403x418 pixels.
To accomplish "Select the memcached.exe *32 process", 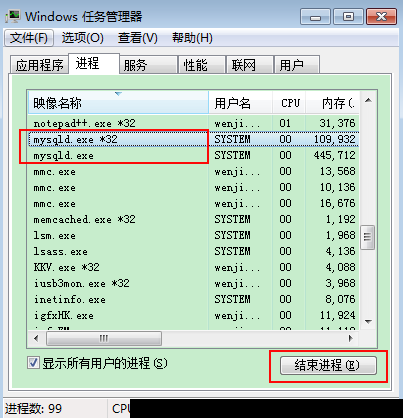I will tap(193, 219).
